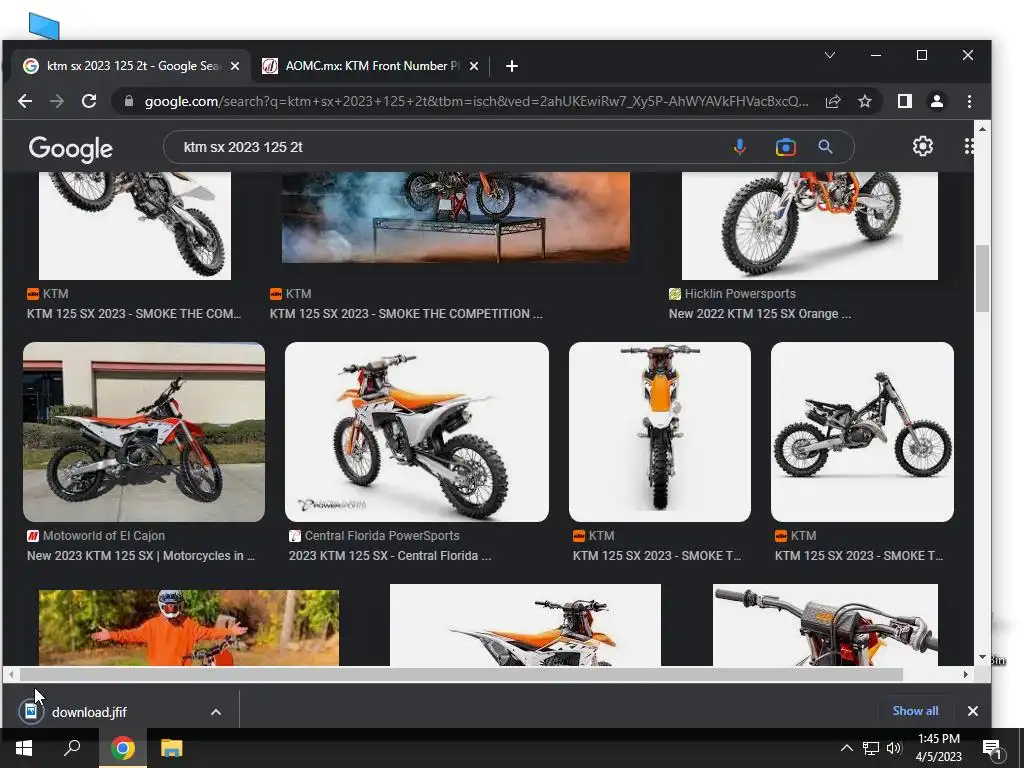Switch to the AOMC.mx KTM Front Number tab

[371, 66]
